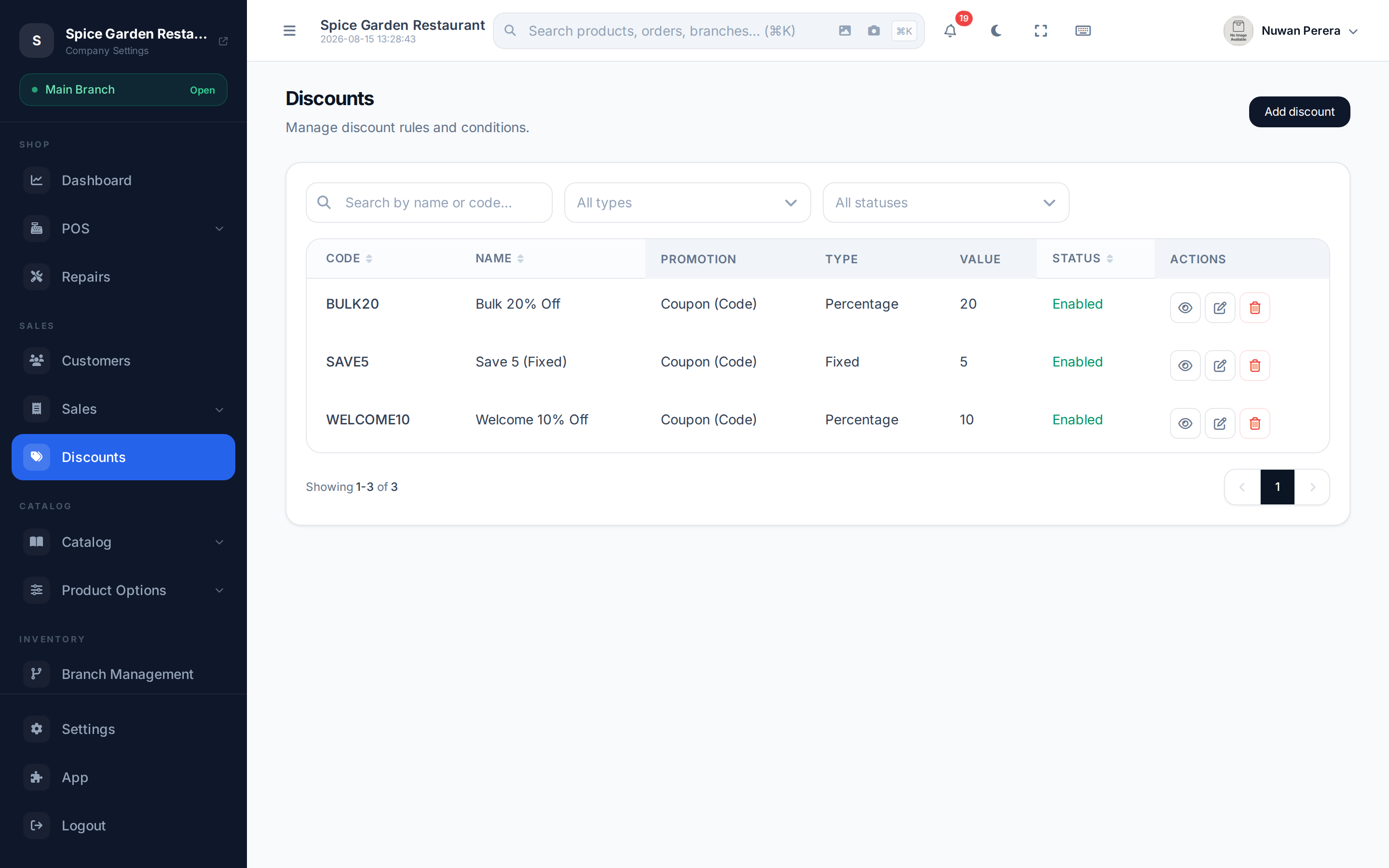Click page 1 pagination button
The image size is (1389, 868).
(1277, 487)
